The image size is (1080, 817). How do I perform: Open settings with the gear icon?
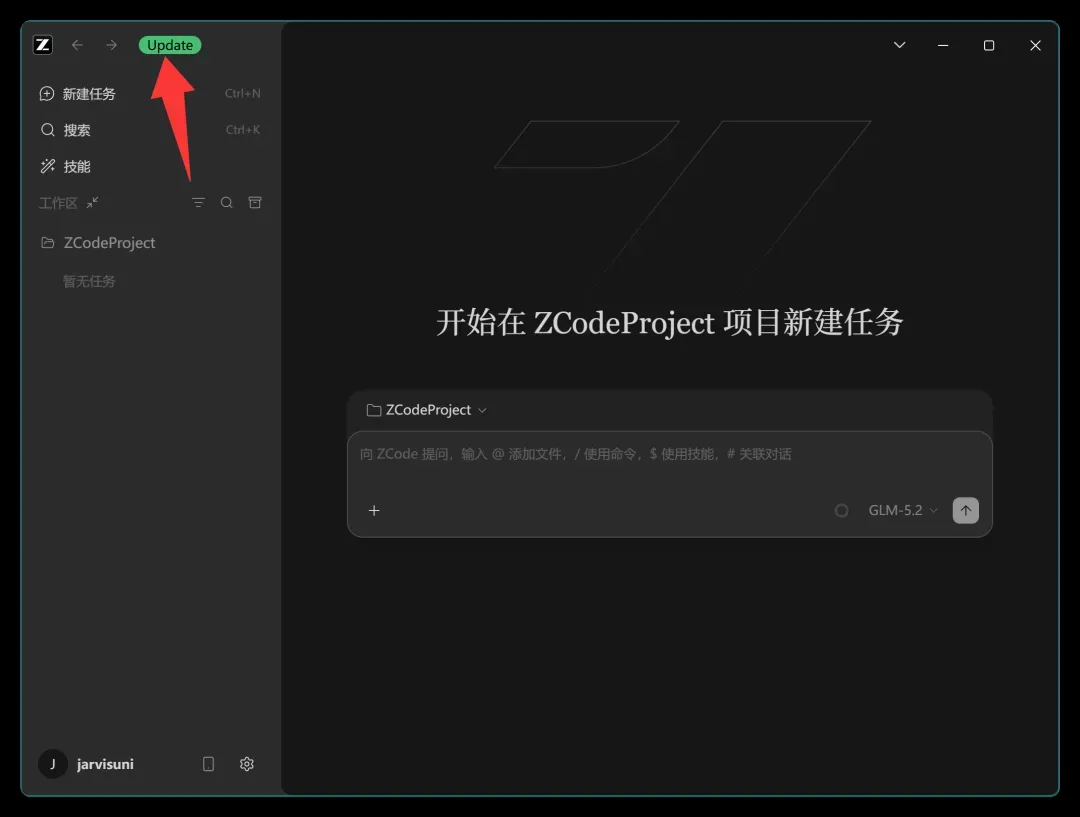tap(247, 764)
